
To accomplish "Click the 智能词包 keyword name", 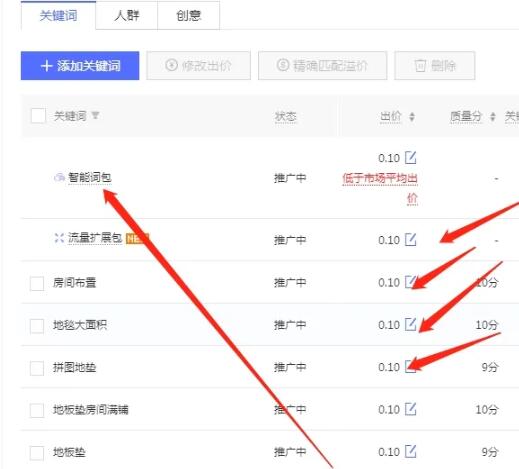I will click(x=90, y=177).
